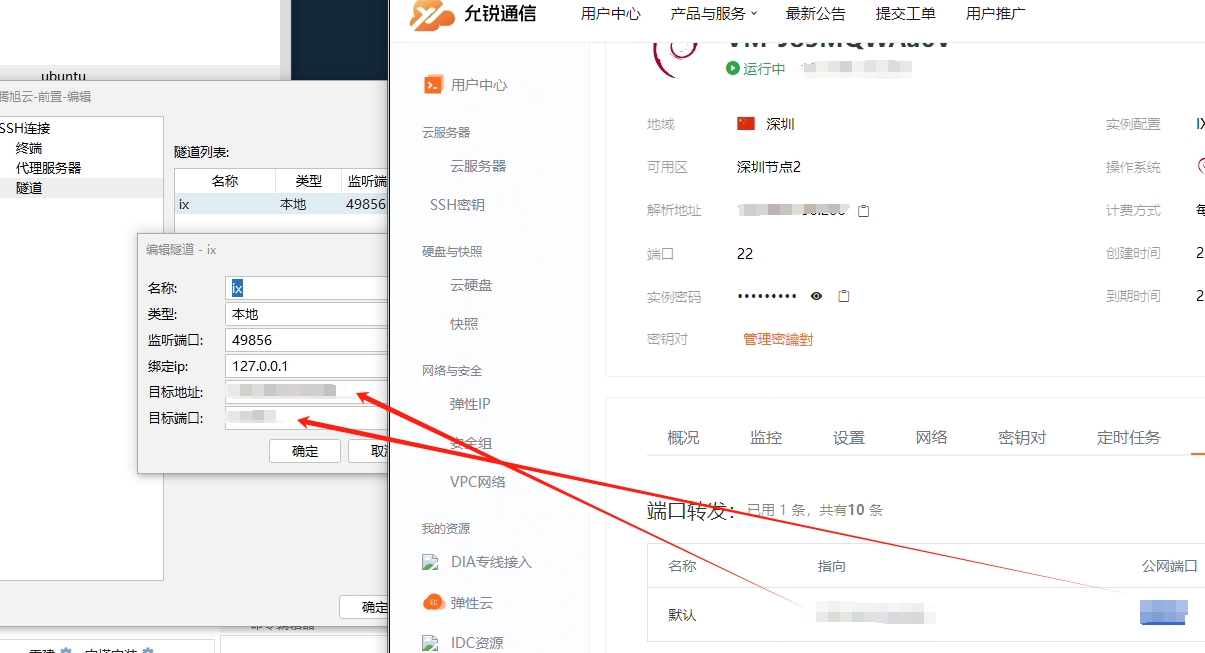
Task: Switch to the 密钥对 tab
Action: tap(1022, 437)
